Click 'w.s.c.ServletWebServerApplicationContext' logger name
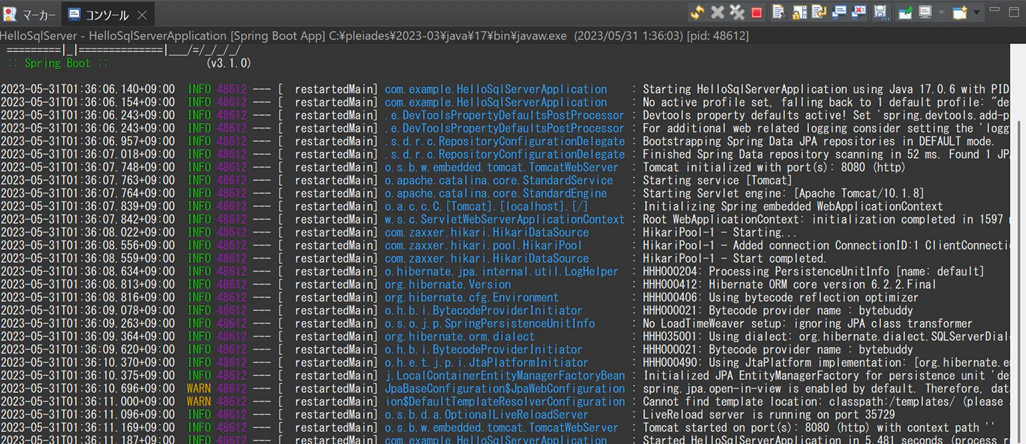The height and width of the screenshot is (444, 1026). 504,219
